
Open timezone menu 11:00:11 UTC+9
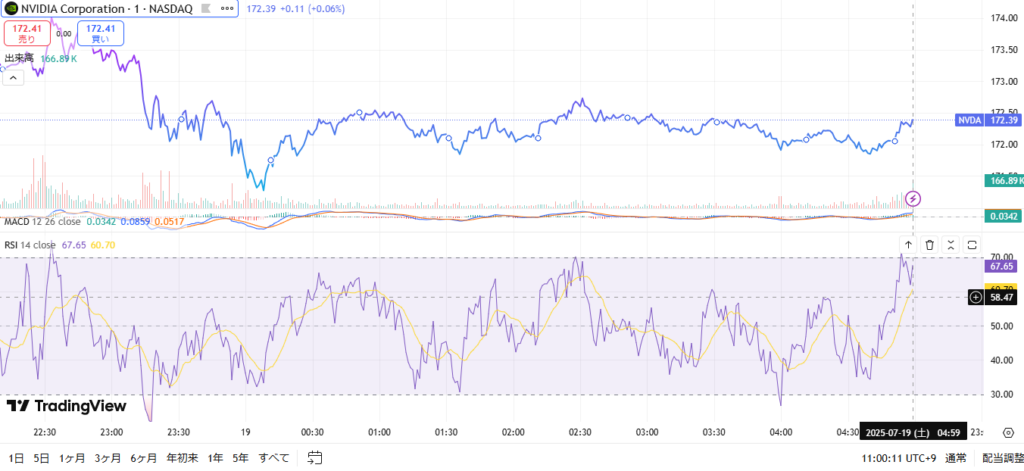tap(899, 458)
